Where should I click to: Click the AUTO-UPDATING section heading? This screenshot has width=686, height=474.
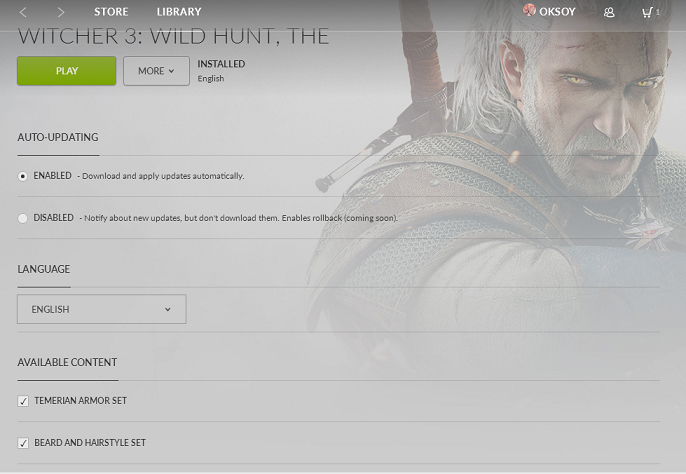58,137
